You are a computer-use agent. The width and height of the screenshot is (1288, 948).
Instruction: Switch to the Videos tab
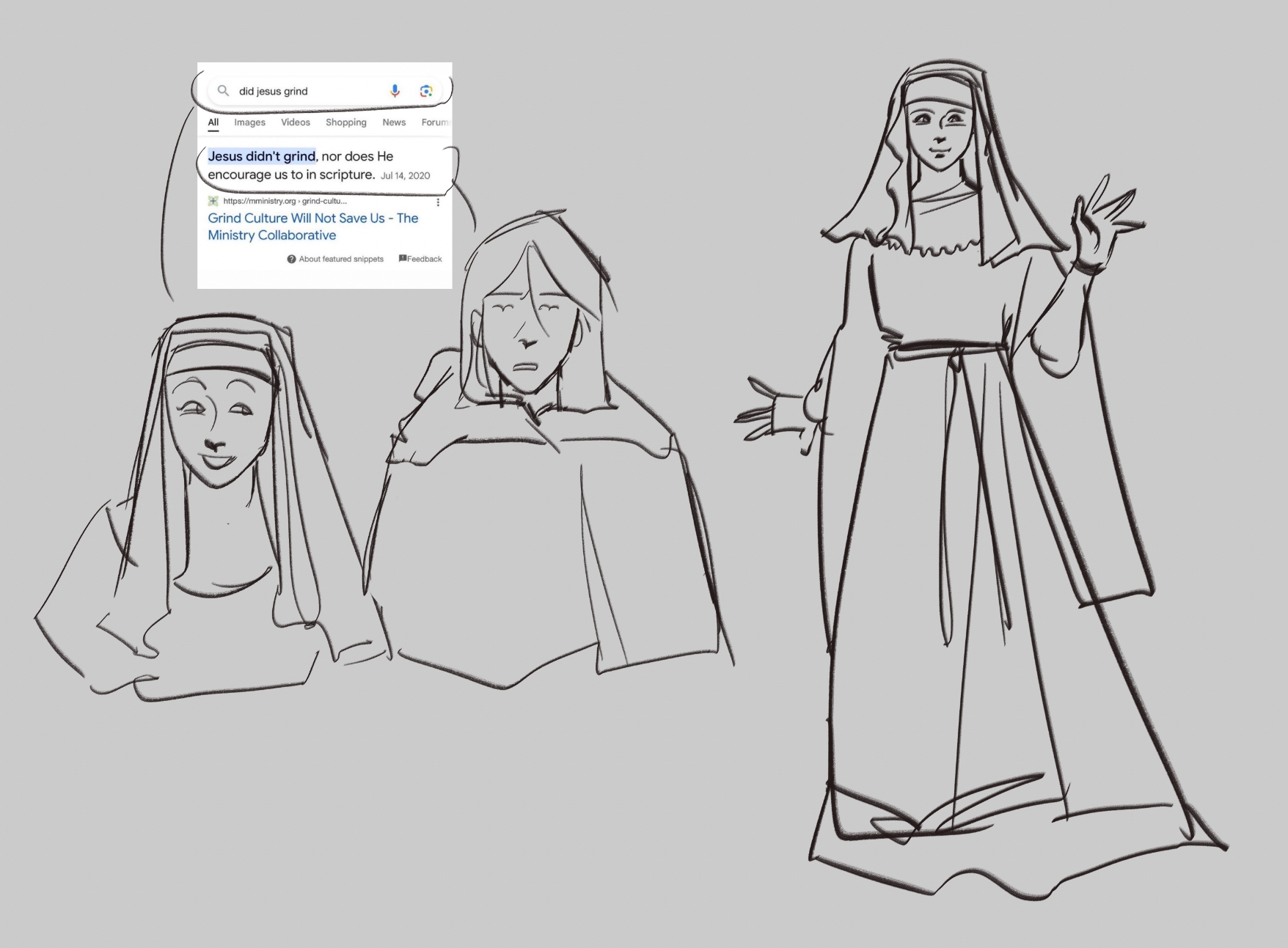click(295, 122)
